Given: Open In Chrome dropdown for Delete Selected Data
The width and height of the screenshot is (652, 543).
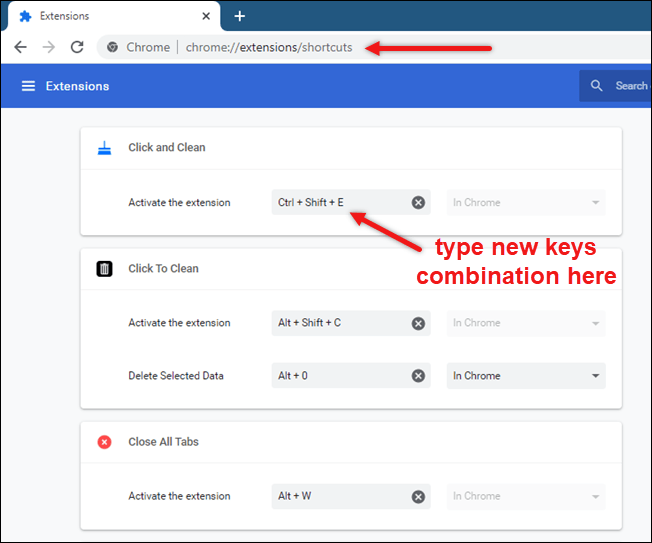Looking at the screenshot, I should [x=526, y=376].
